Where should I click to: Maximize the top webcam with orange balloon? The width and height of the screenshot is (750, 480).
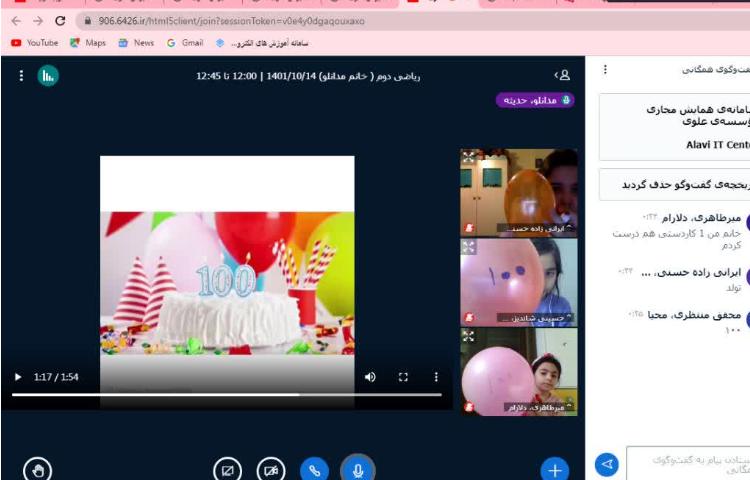tap(468, 157)
